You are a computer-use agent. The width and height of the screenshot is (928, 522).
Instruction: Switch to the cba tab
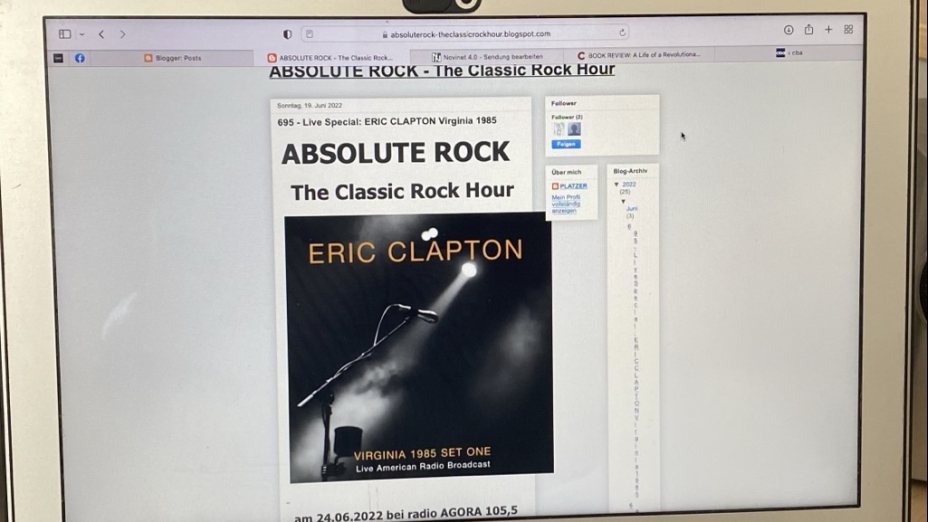789,53
